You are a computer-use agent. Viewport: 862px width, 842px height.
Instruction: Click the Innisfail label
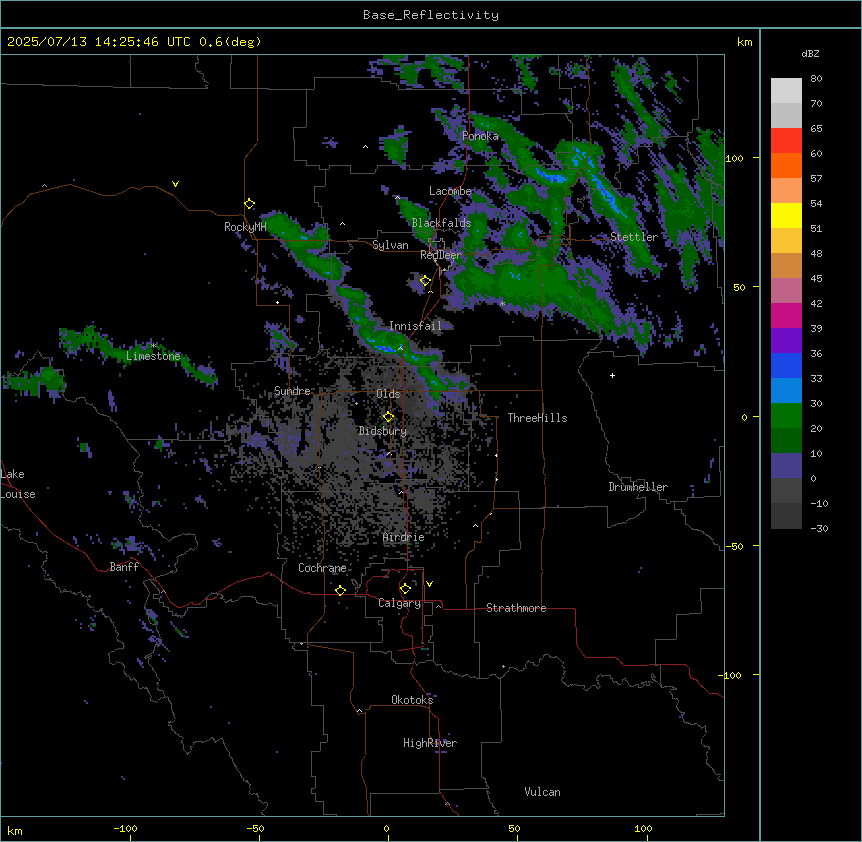click(x=415, y=326)
